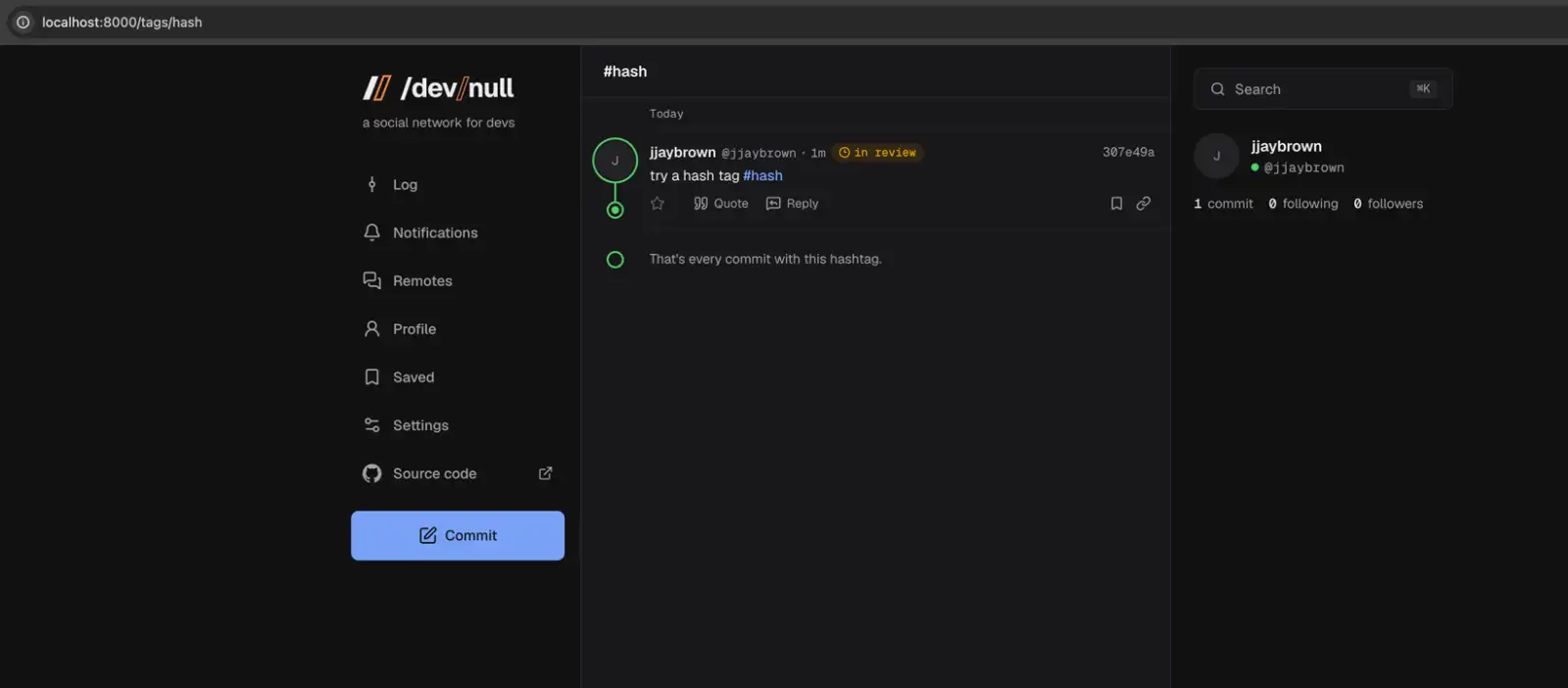Viewport: 1568px width, 688px height.
Task: Copy link to the jjaybrown commit
Action: [1144, 204]
